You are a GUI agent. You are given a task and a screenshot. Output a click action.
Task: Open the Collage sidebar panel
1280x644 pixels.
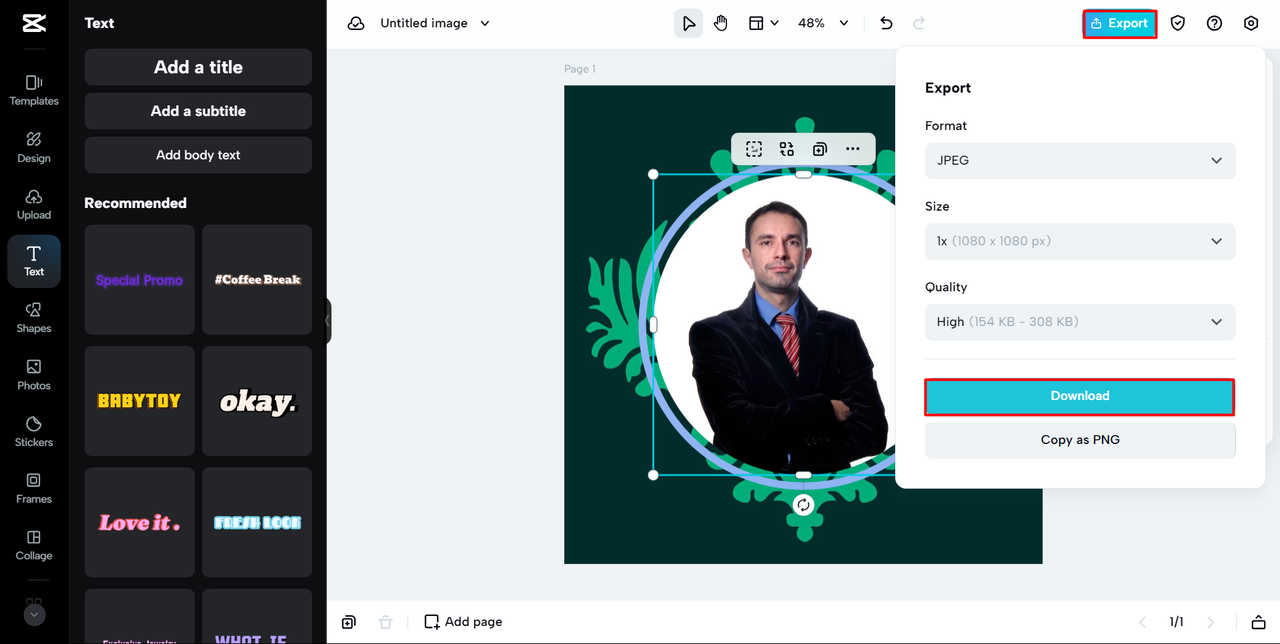pos(34,545)
